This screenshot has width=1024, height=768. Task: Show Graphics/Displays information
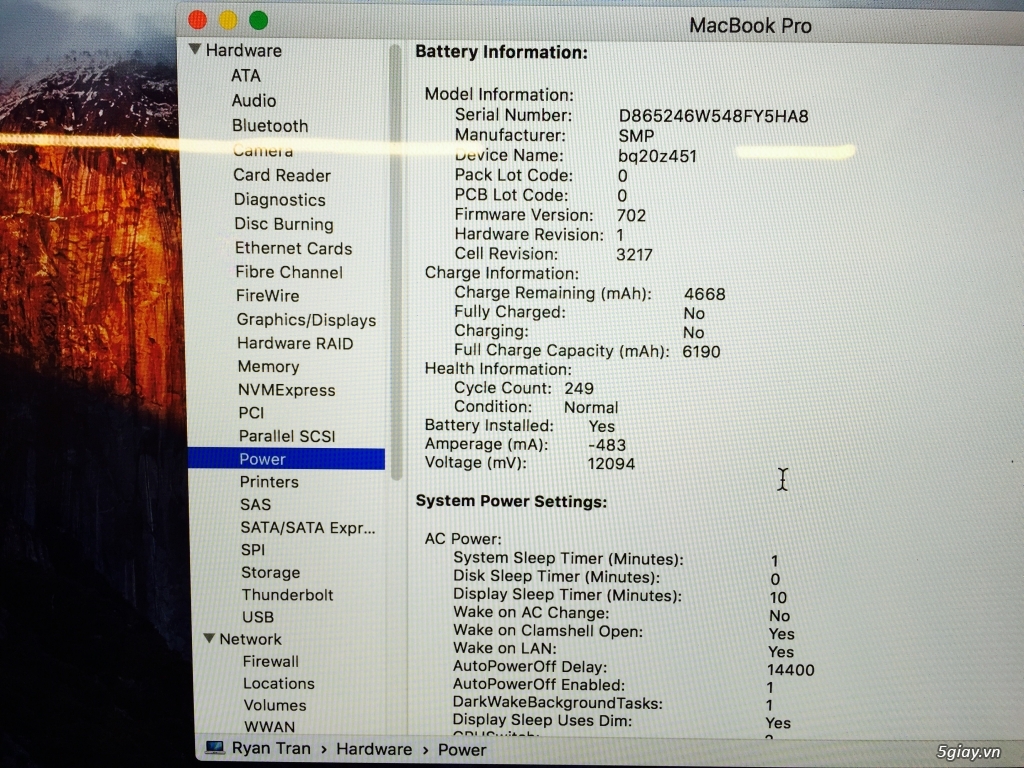pos(306,320)
